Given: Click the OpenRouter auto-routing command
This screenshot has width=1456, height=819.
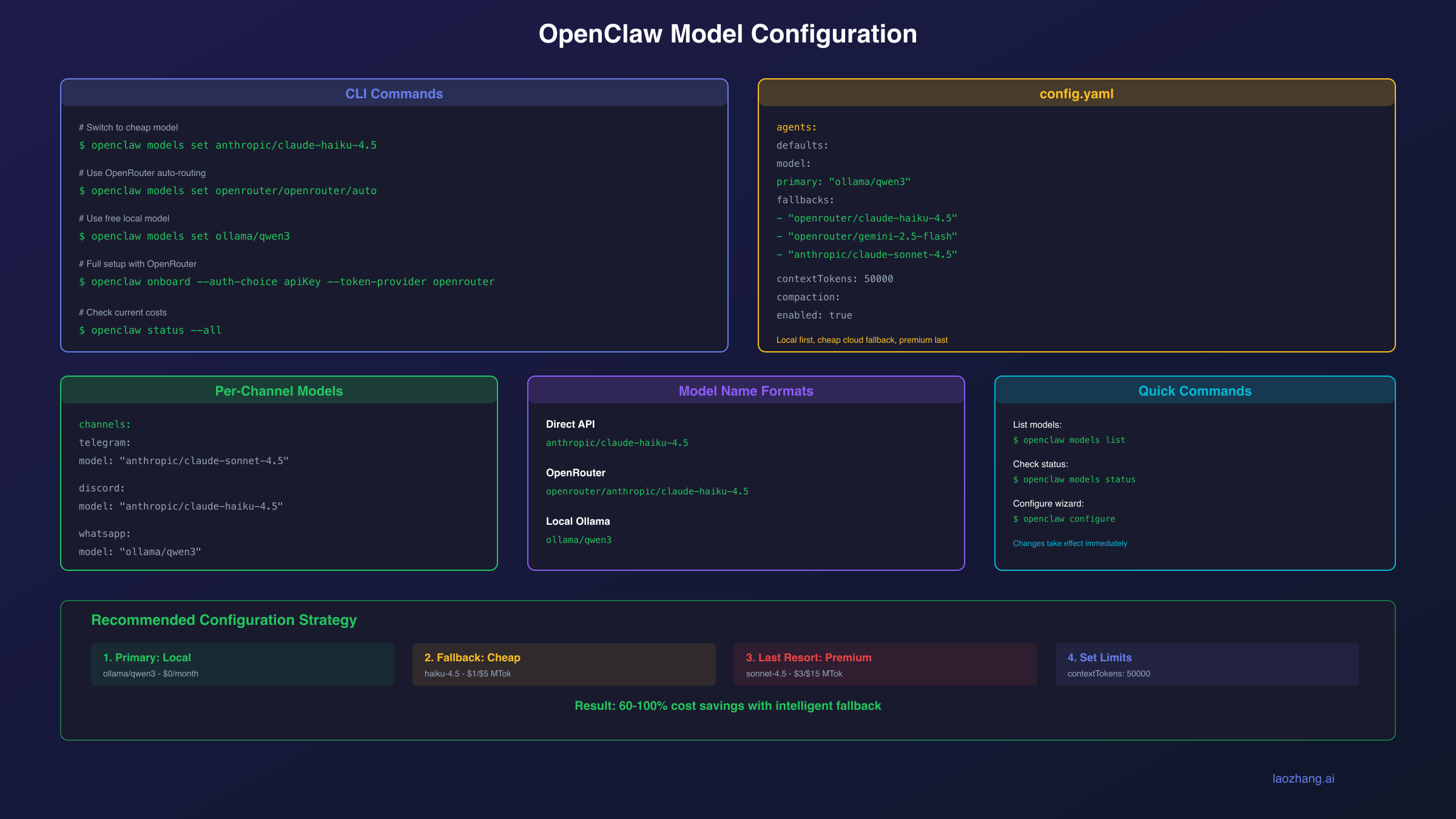Looking at the screenshot, I should click(x=227, y=190).
